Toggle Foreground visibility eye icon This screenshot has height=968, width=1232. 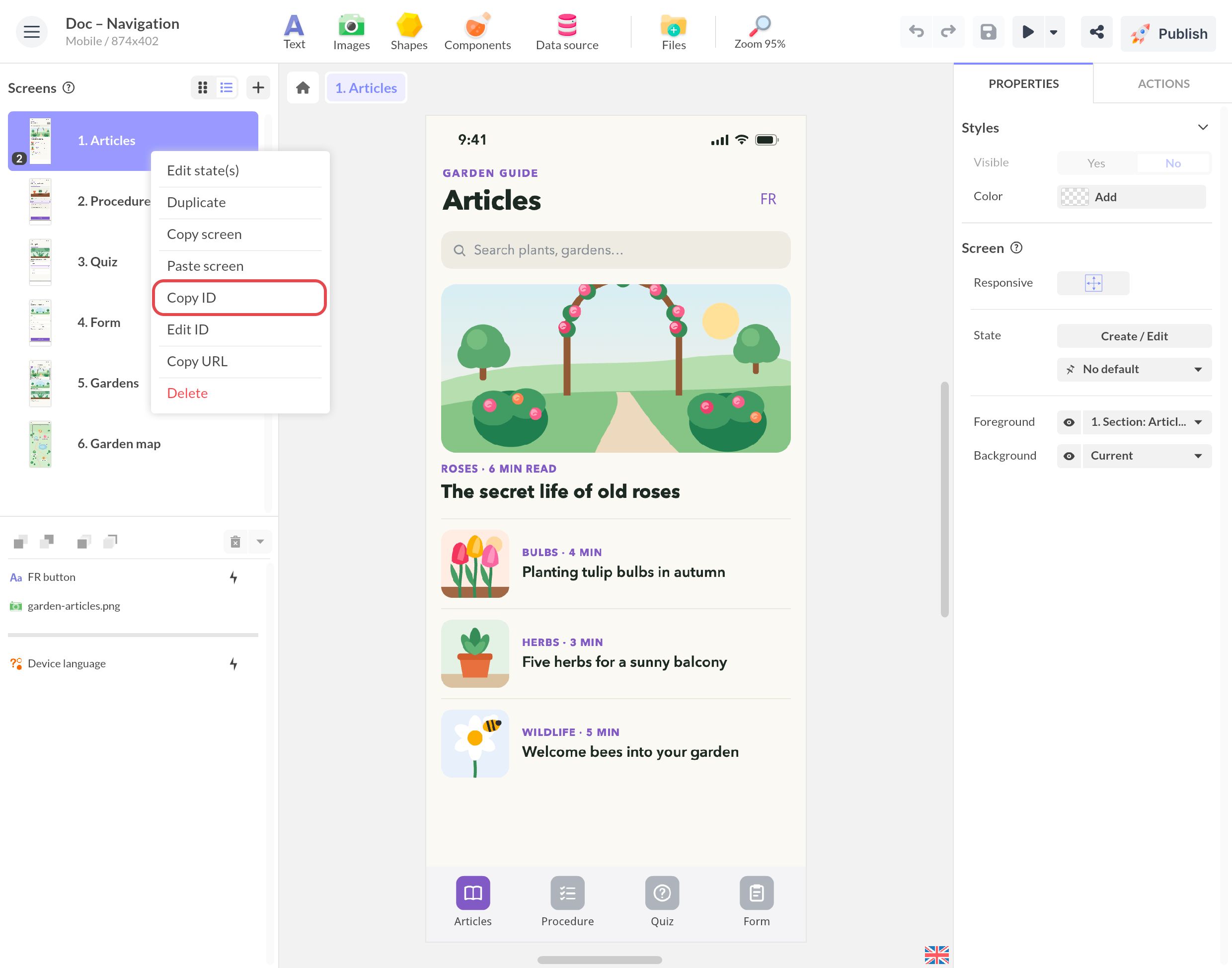(x=1068, y=422)
